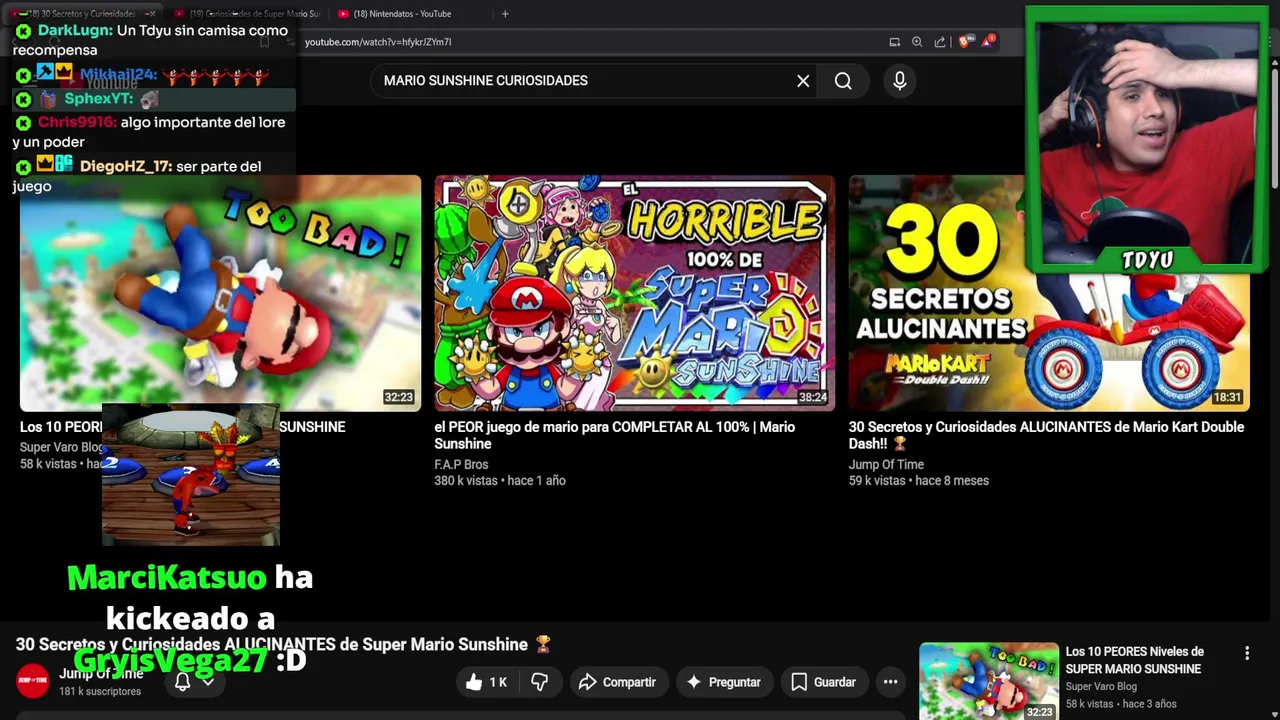Expand notification options chevron beside bell

208,682
